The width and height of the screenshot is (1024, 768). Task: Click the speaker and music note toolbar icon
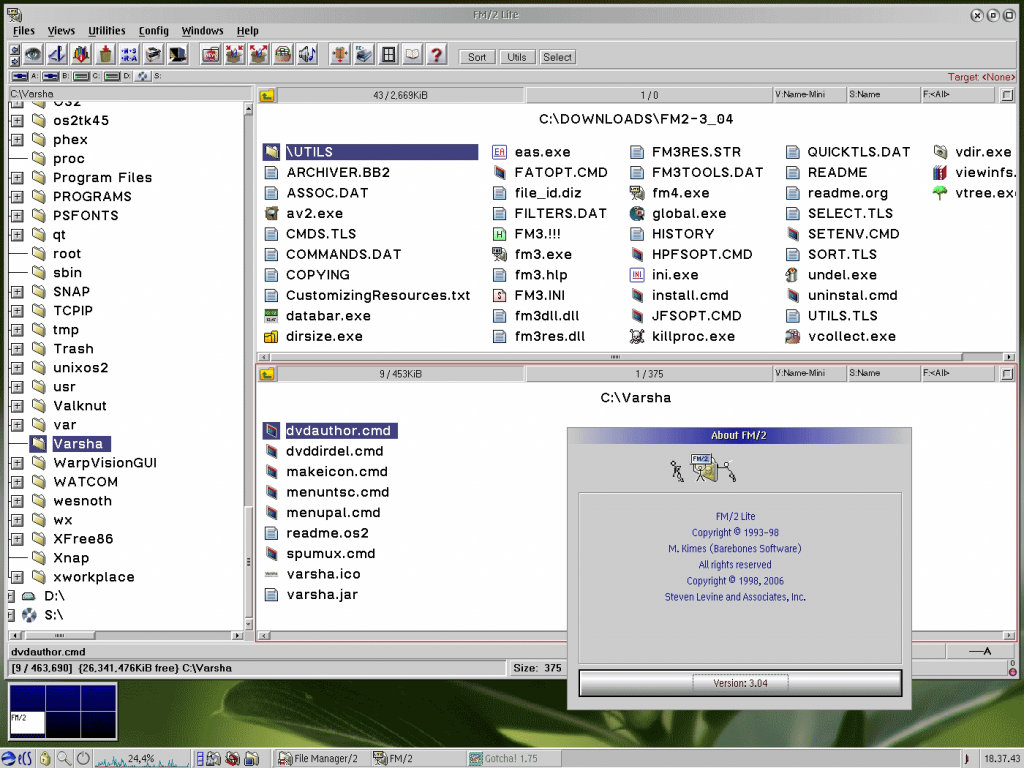[x=307, y=55]
